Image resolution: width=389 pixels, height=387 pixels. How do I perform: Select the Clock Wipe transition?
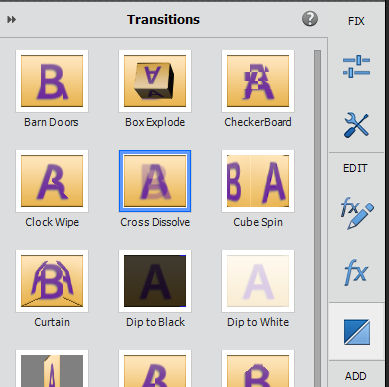click(x=52, y=181)
